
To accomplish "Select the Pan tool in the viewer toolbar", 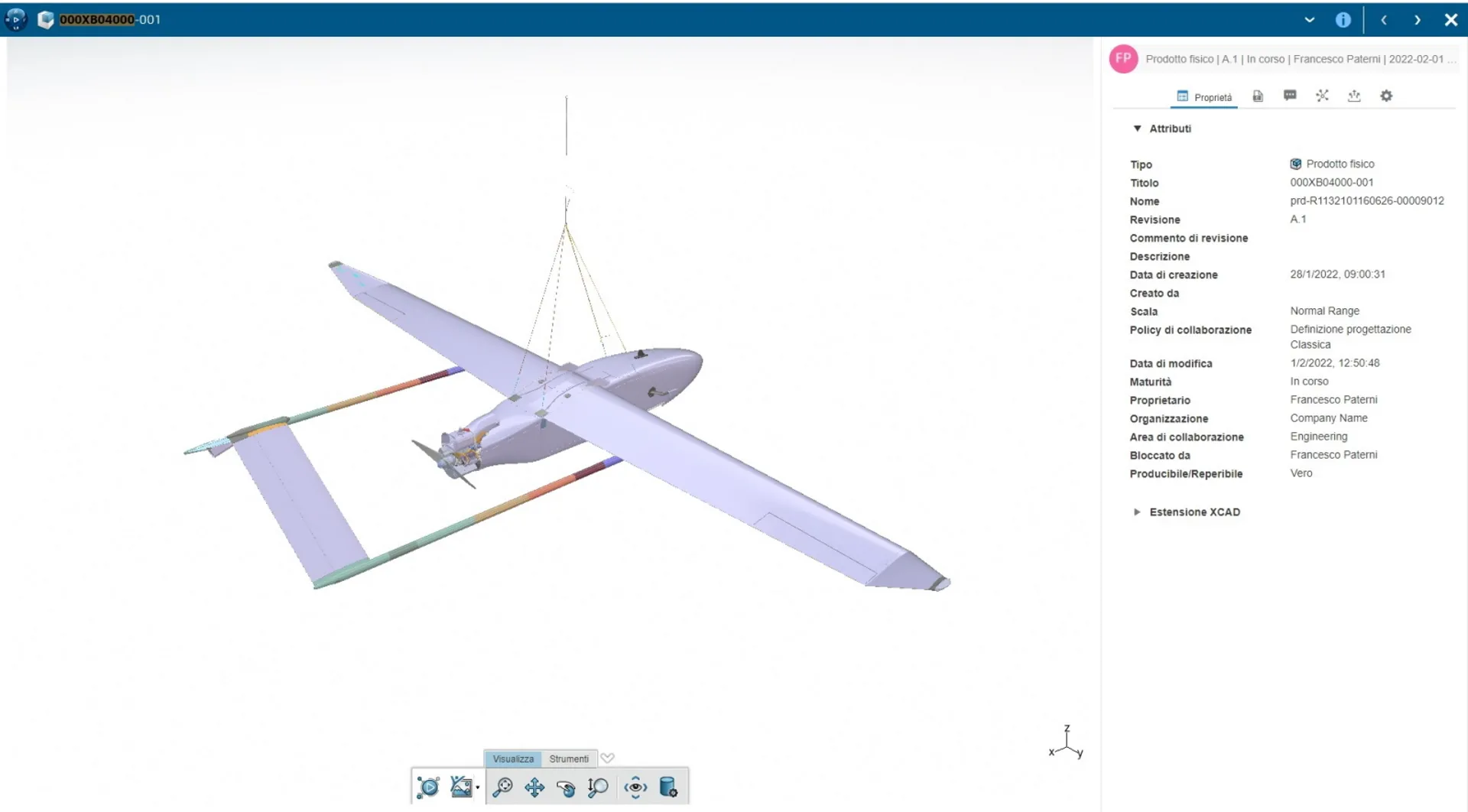I will 534,787.
